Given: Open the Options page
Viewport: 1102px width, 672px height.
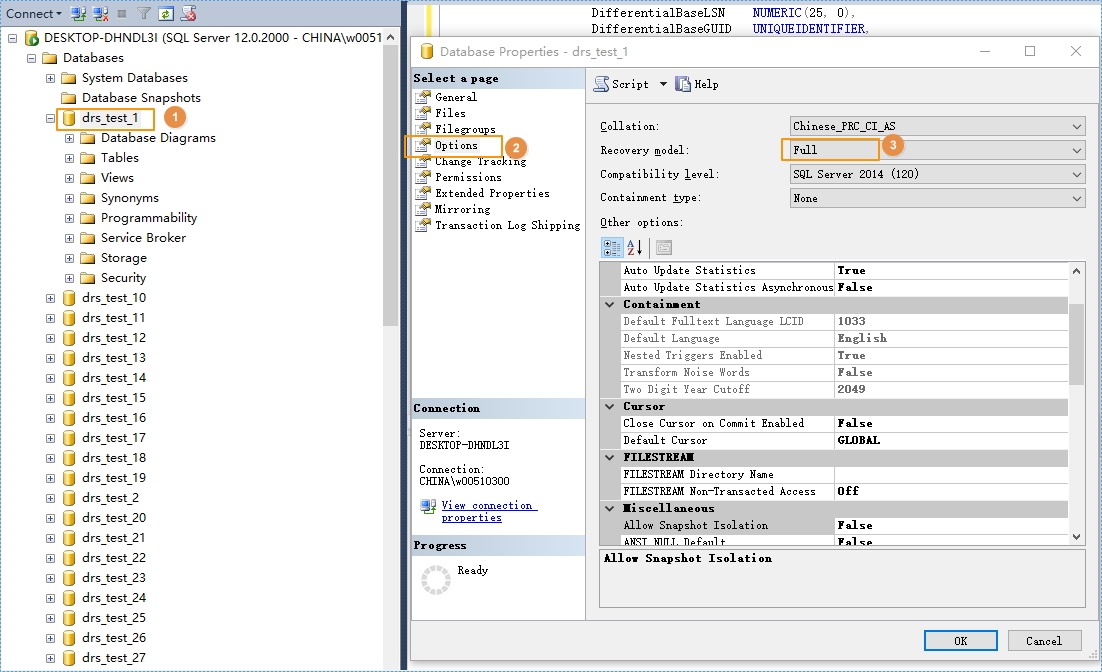Looking at the screenshot, I should pos(455,146).
